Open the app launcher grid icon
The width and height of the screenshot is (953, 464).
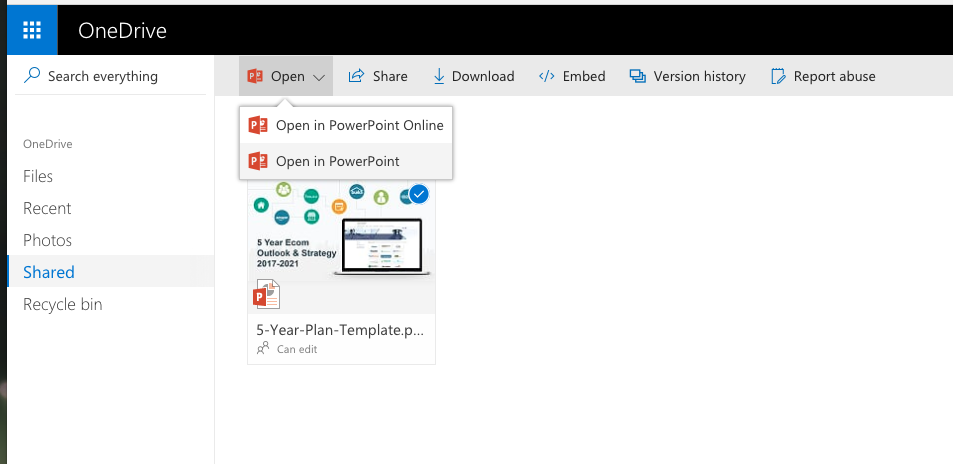pyautogui.click(x=32, y=30)
